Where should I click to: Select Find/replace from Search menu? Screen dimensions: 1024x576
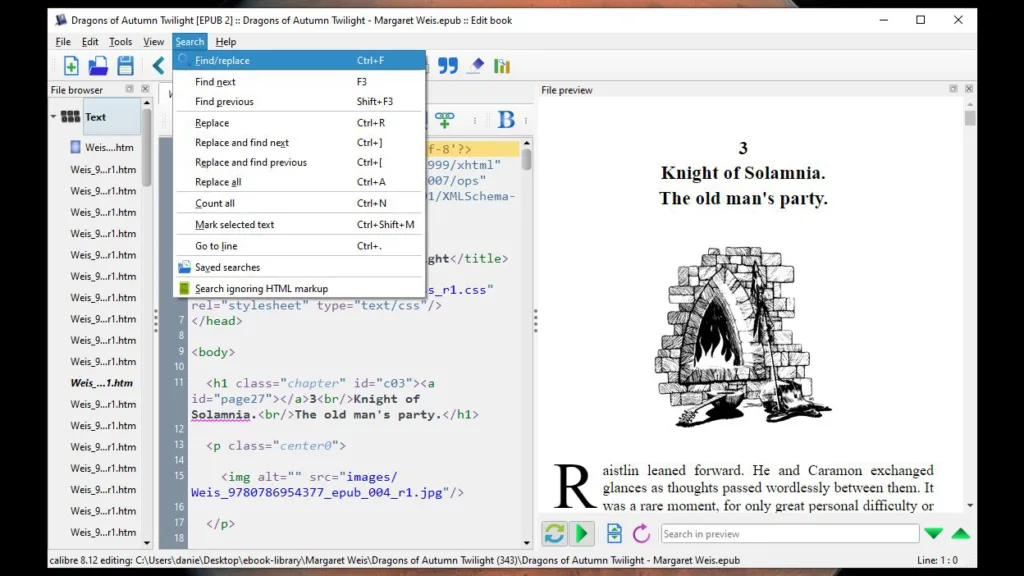222,61
